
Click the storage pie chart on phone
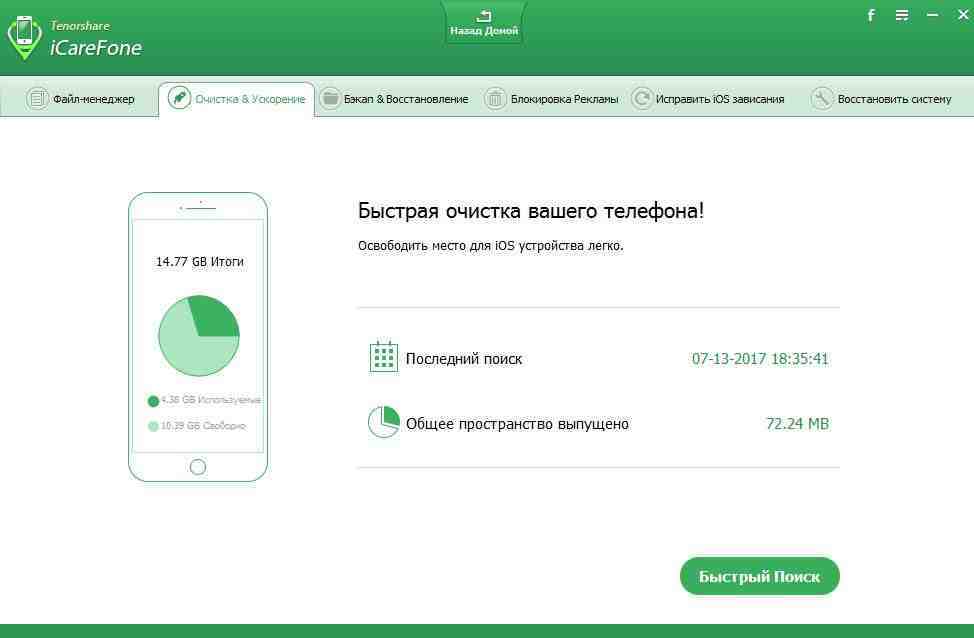[x=198, y=336]
